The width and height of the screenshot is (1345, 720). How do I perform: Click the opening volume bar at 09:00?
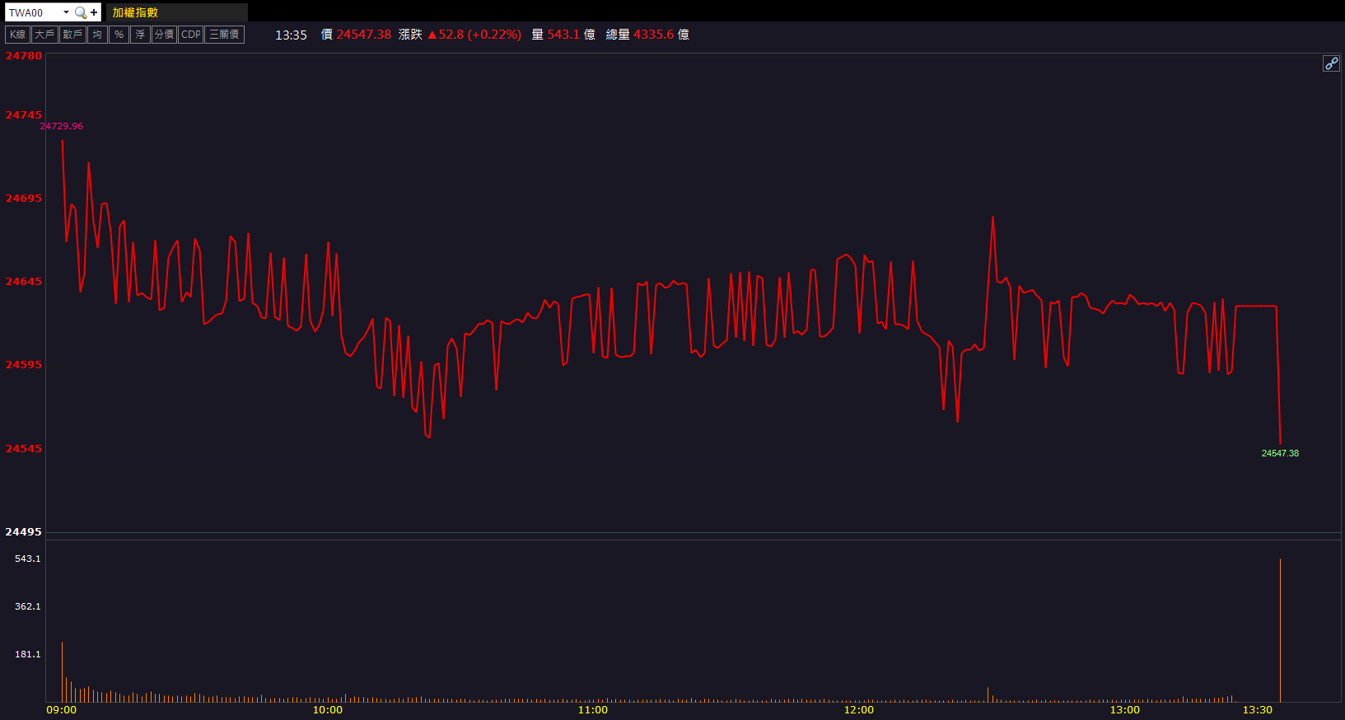[62, 672]
